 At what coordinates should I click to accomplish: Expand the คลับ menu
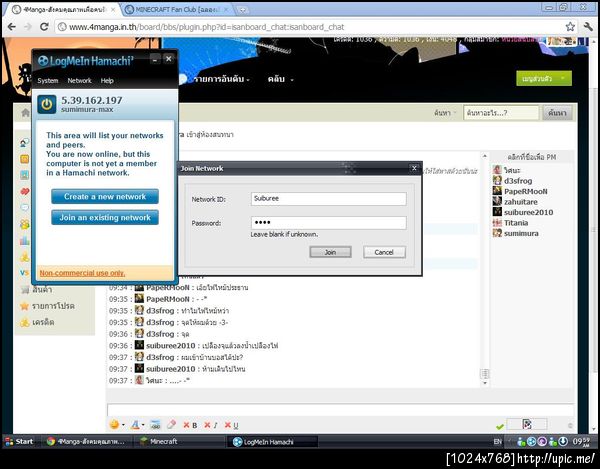280,79
